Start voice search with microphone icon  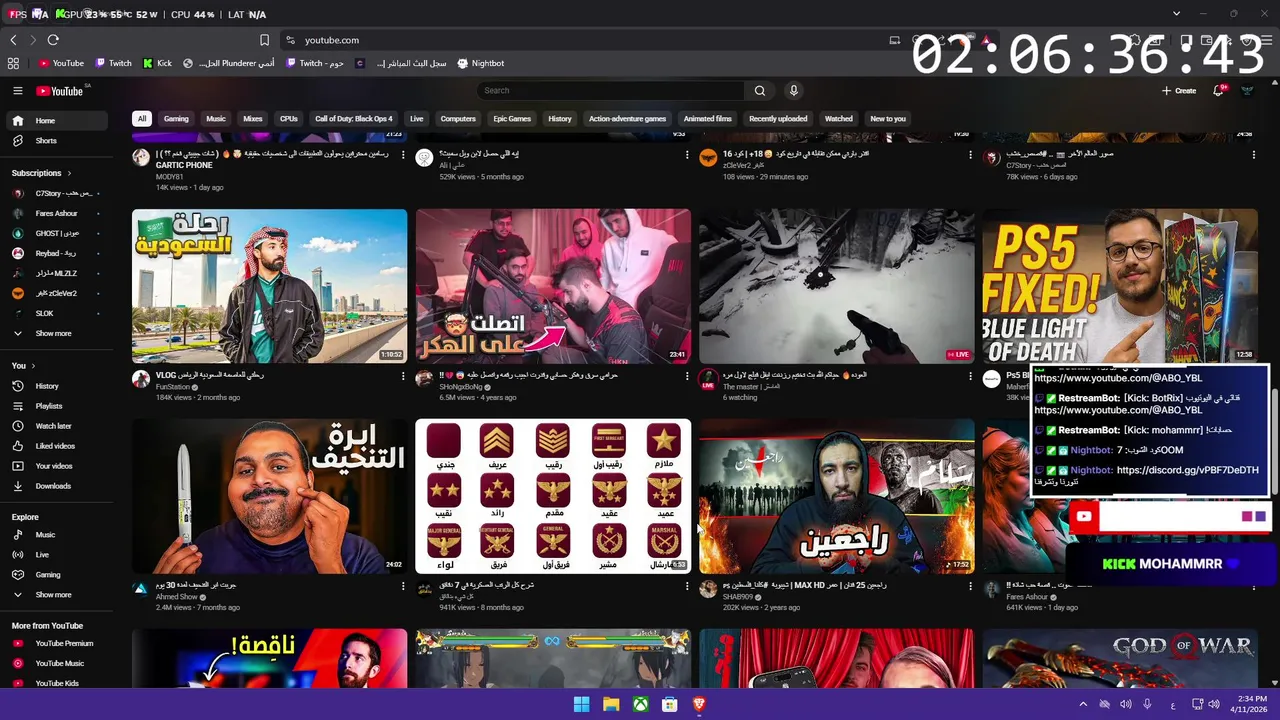coord(794,91)
